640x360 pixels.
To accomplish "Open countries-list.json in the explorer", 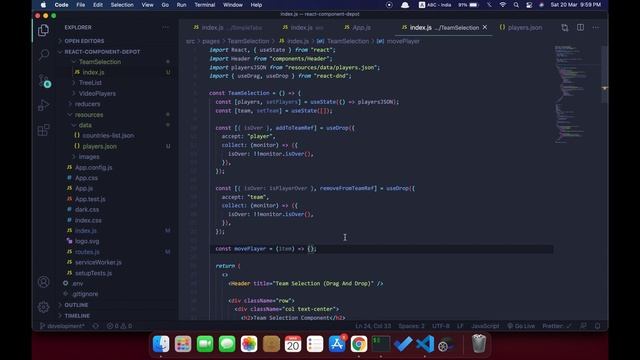I will point(108,136).
